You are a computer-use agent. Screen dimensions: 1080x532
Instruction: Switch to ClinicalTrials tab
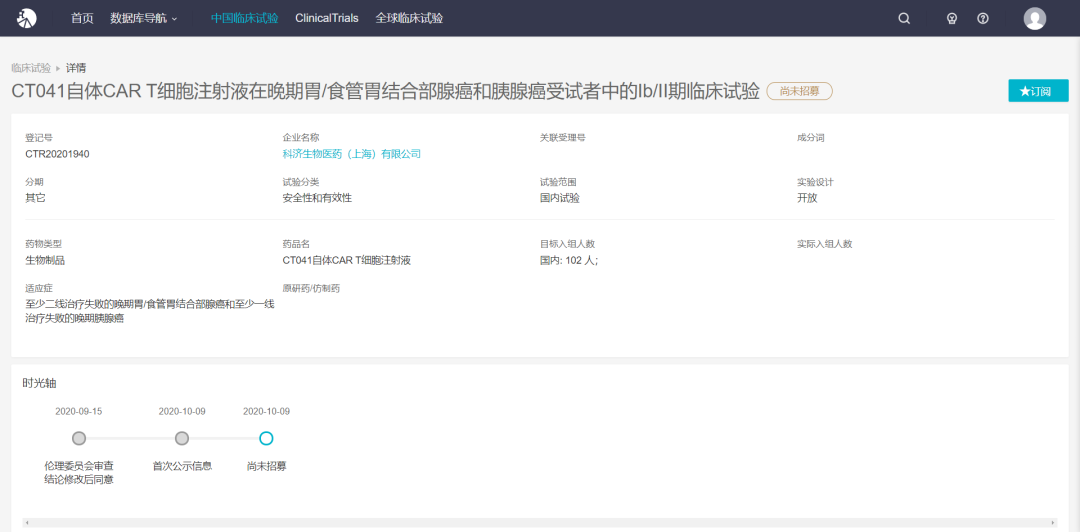pos(326,19)
